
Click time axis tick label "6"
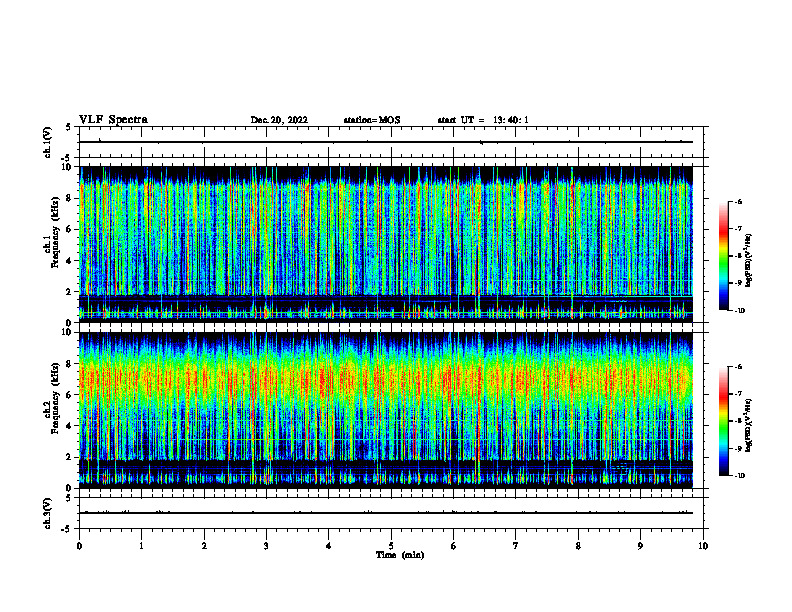click(x=454, y=546)
